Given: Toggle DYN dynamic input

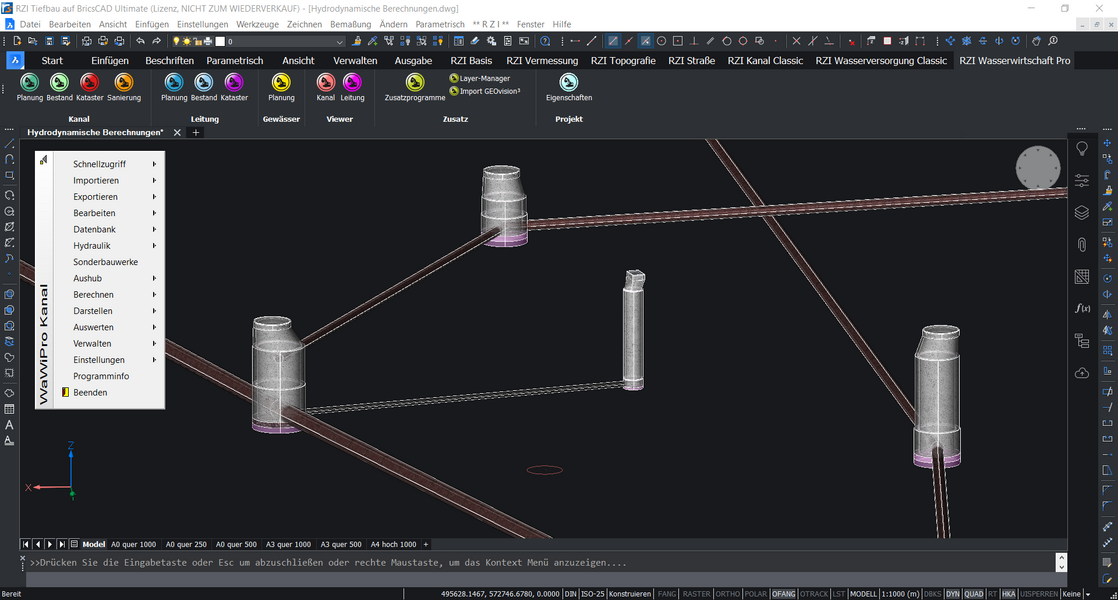Looking at the screenshot, I should [x=953, y=594].
